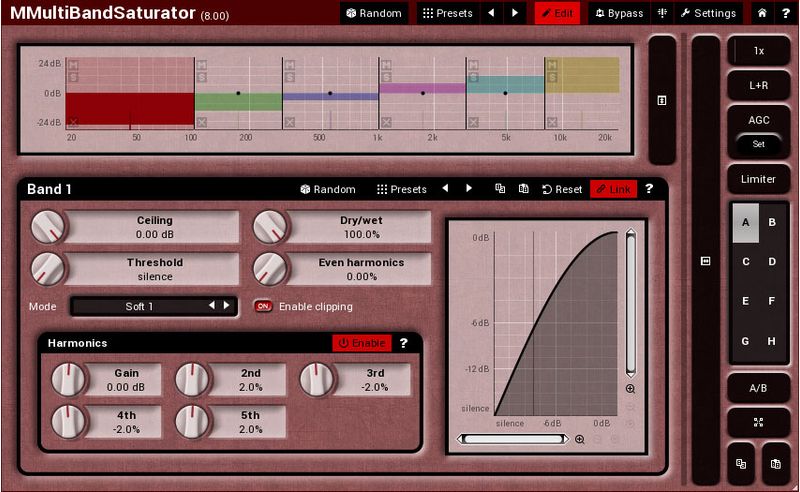This screenshot has width=800, height=492.
Task: Select preset slot A
Action: click(746, 223)
